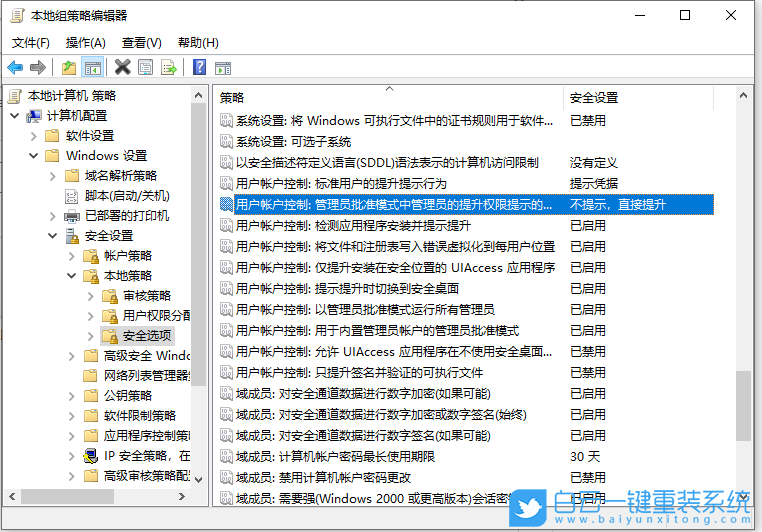Select 公钥策略 tree item
The image size is (762, 532).
pyautogui.click(x=128, y=395)
